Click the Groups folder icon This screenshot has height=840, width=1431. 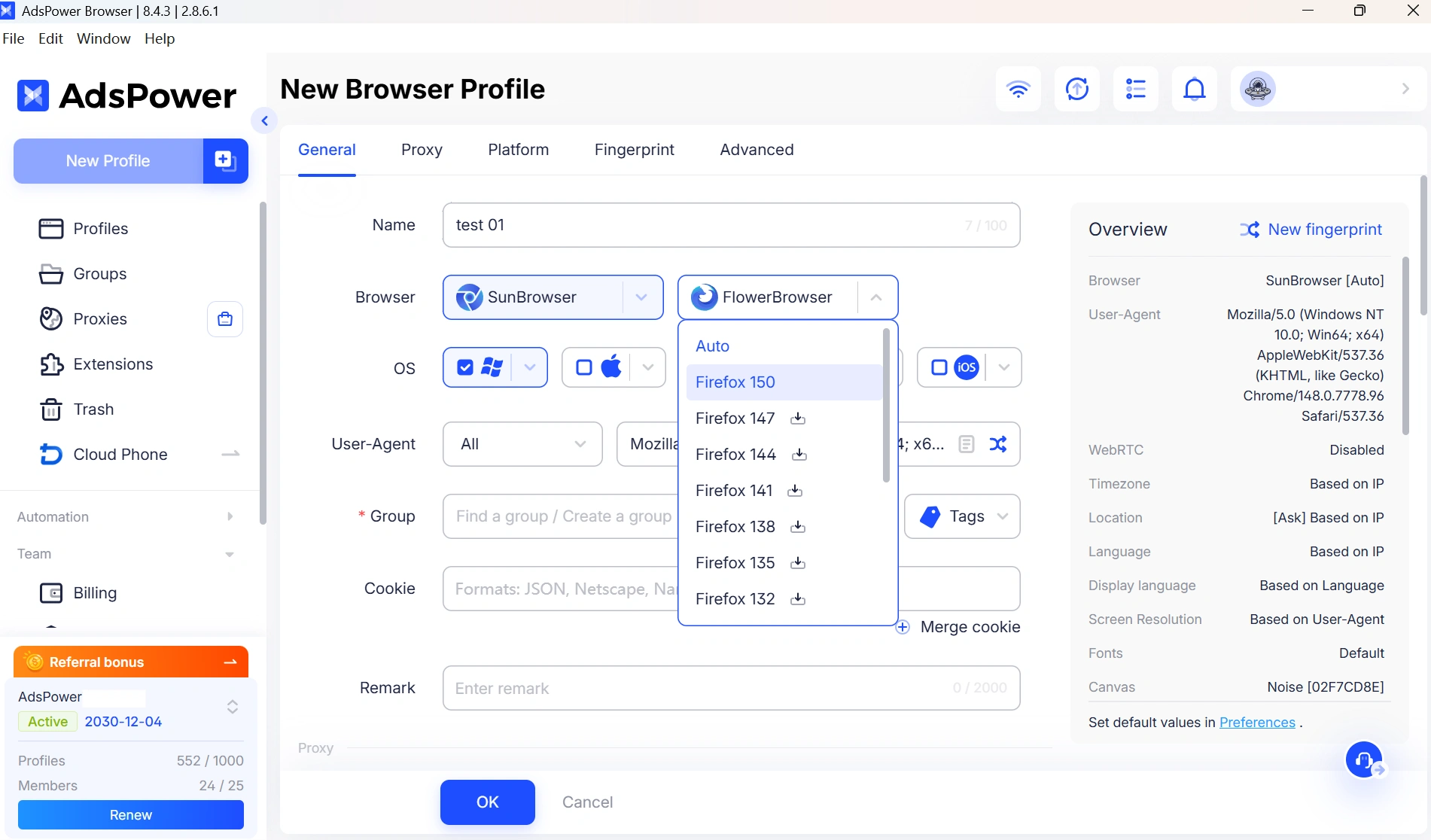click(x=50, y=274)
